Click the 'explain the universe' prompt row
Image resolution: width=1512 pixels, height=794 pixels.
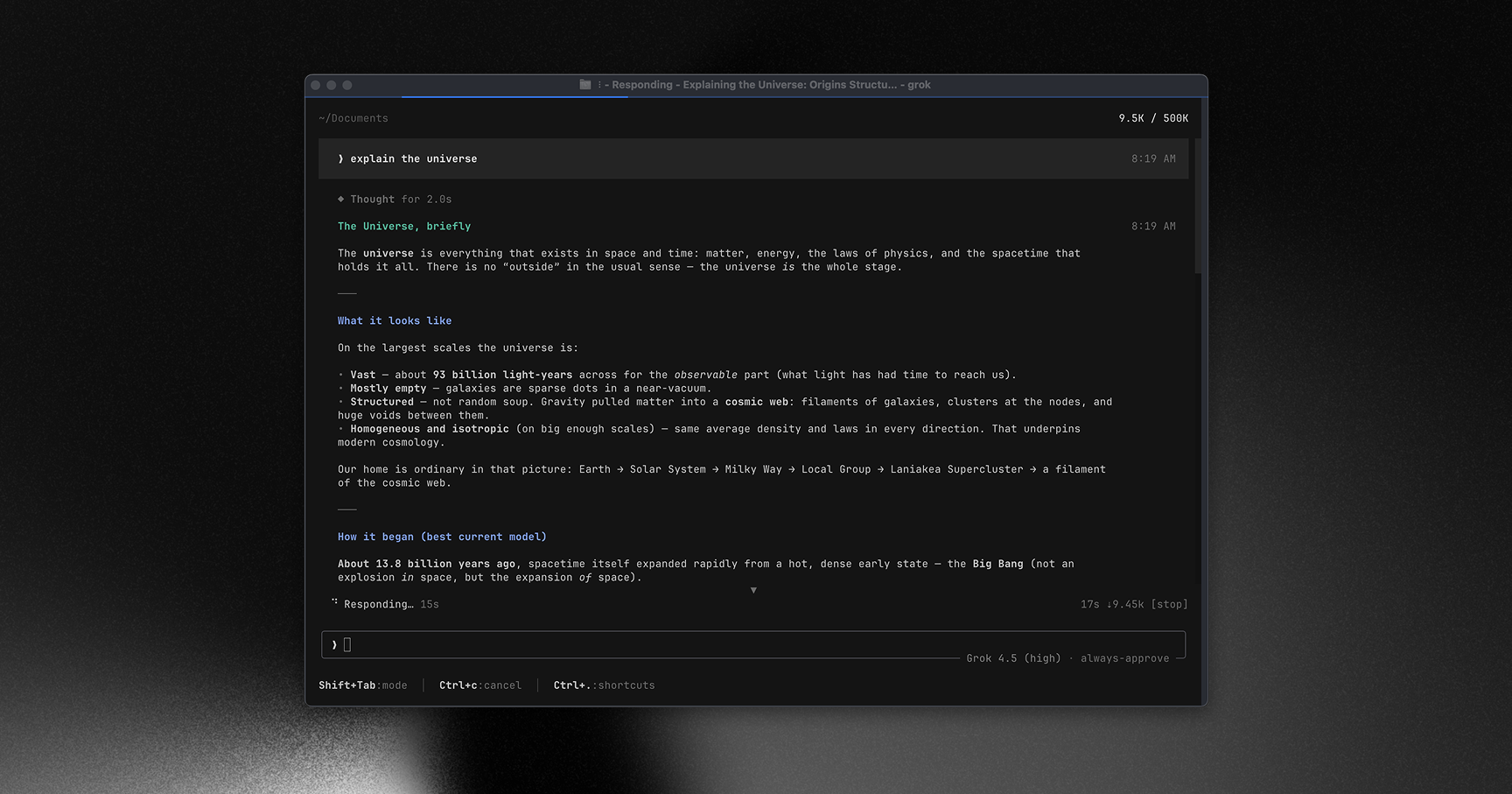(x=753, y=158)
